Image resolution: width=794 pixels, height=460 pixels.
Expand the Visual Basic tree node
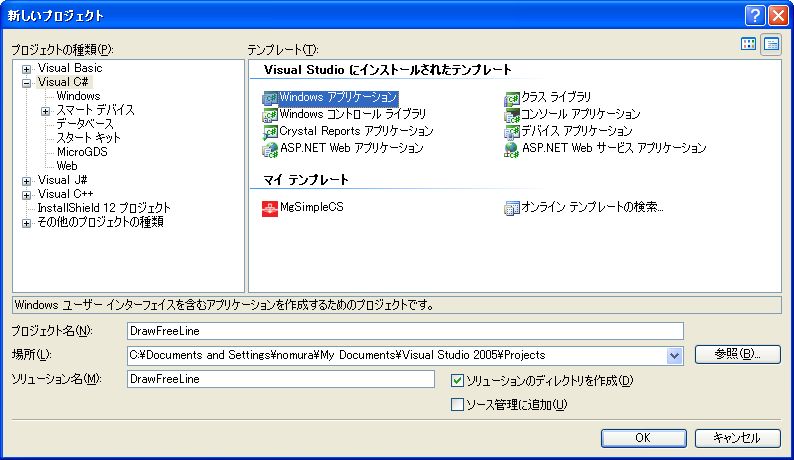[26, 68]
